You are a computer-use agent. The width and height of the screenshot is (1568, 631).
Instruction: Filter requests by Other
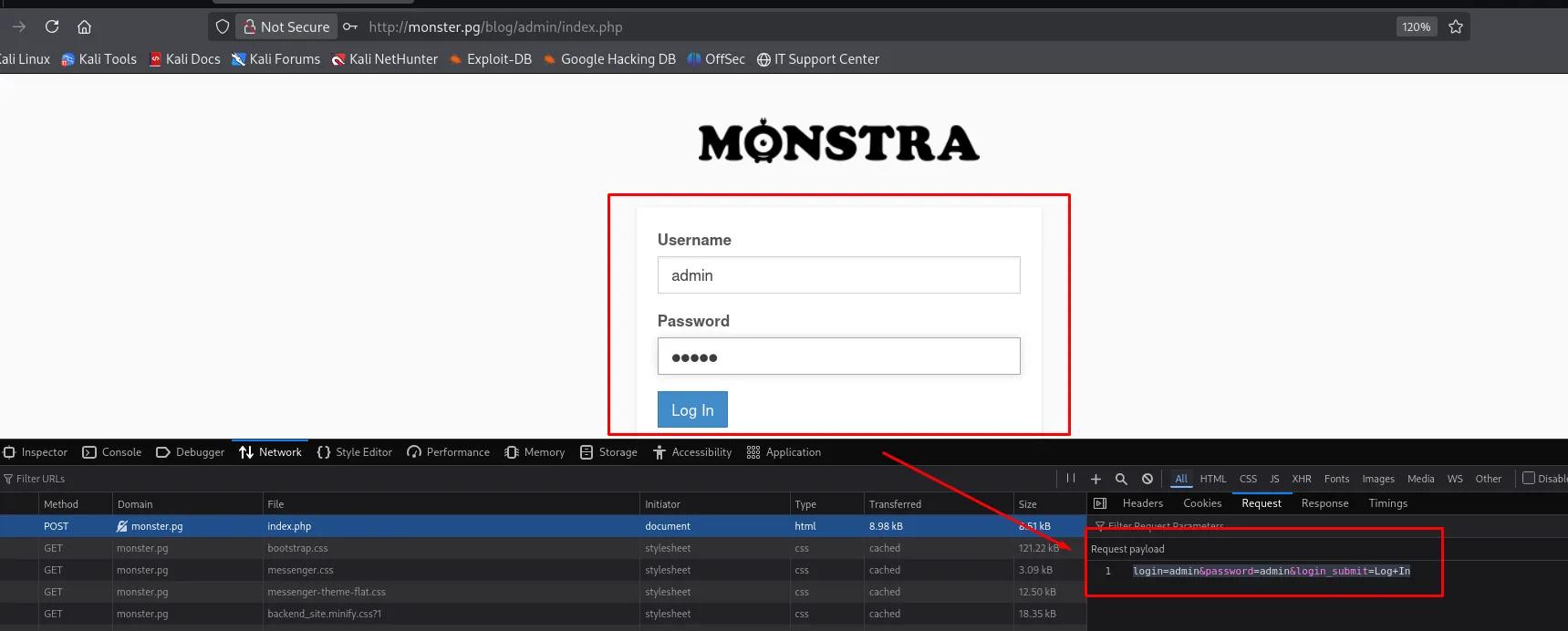[x=1488, y=479]
